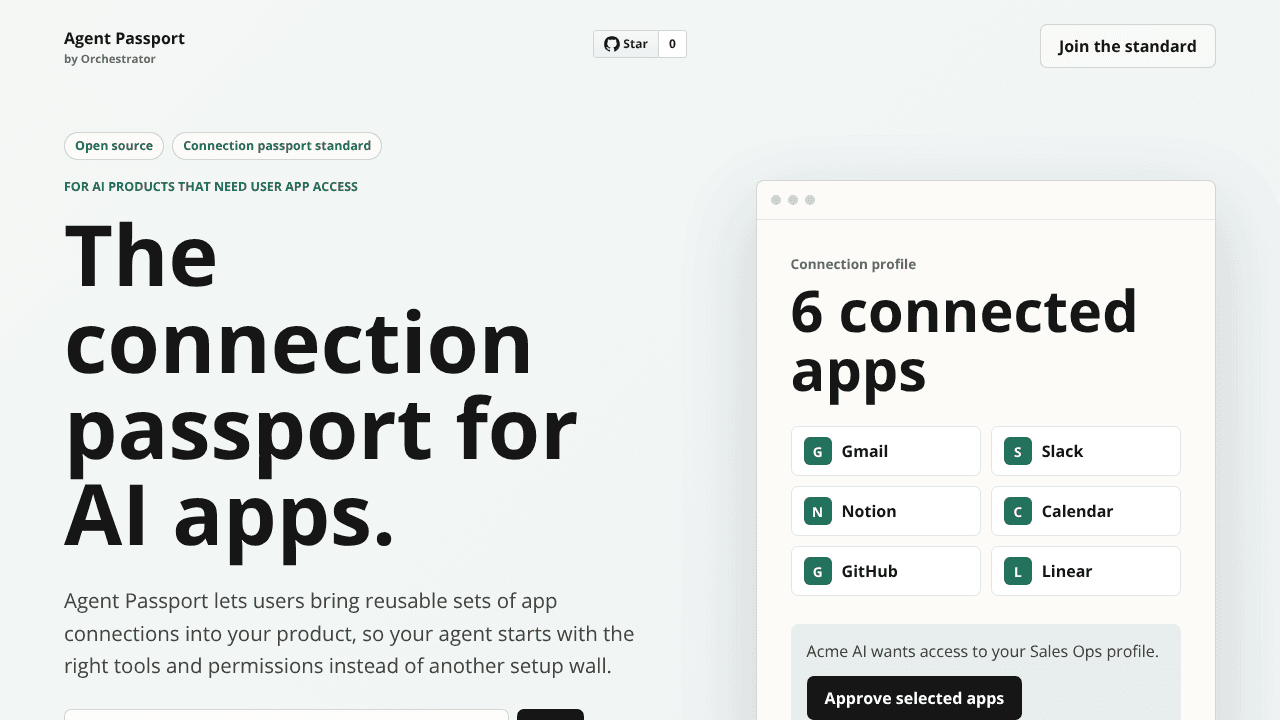Image resolution: width=1280 pixels, height=720 pixels.
Task: Click the "Connection profile" label
Action: point(853,264)
